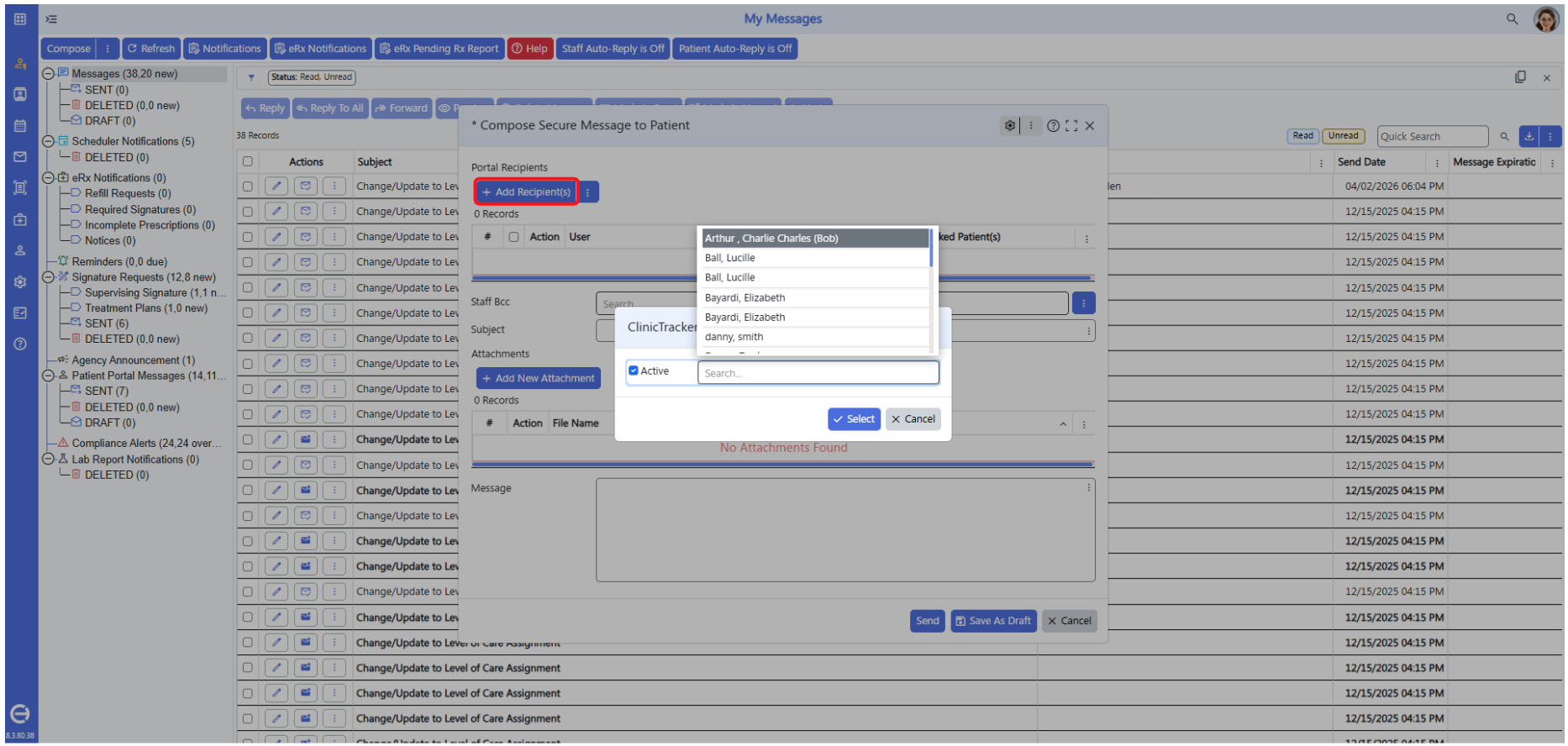The height and width of the screenshot is (746, 1568).
Task: Check the third message row checkbox
Action: pyautogui.click(x=247, y=237)
